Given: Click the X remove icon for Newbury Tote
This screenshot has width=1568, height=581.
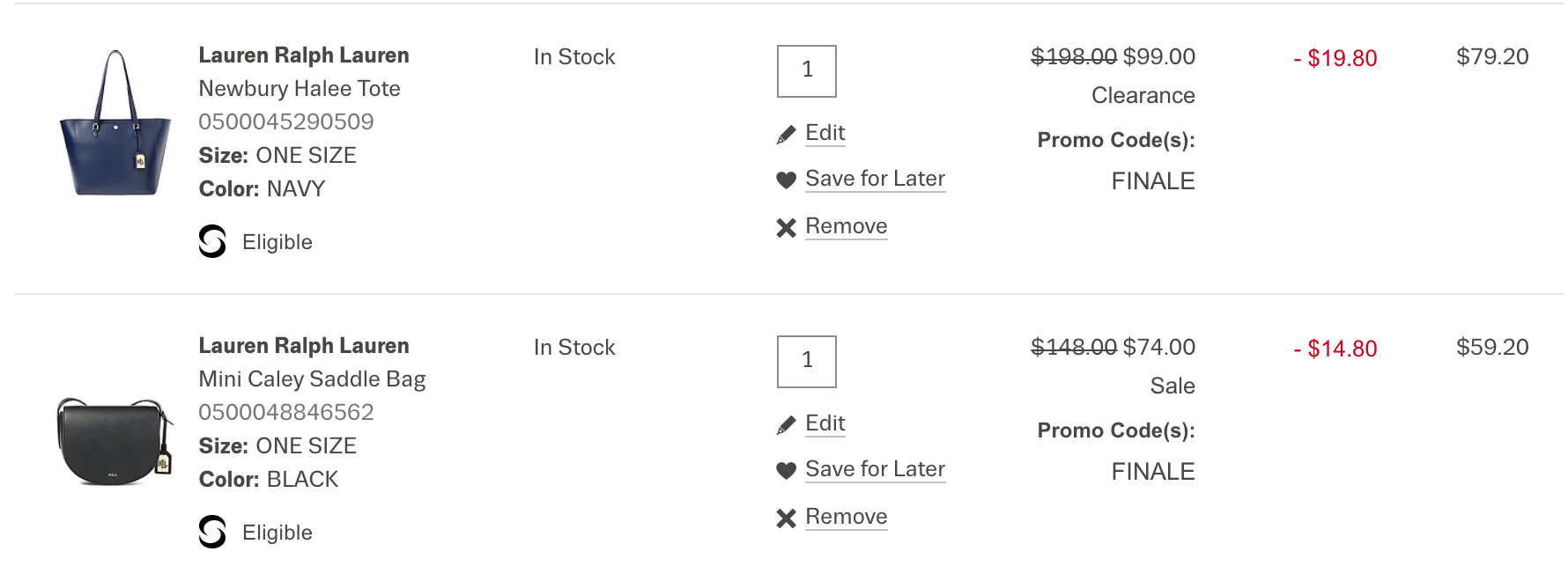Looking at the screenshot, I should coord(786,228).
